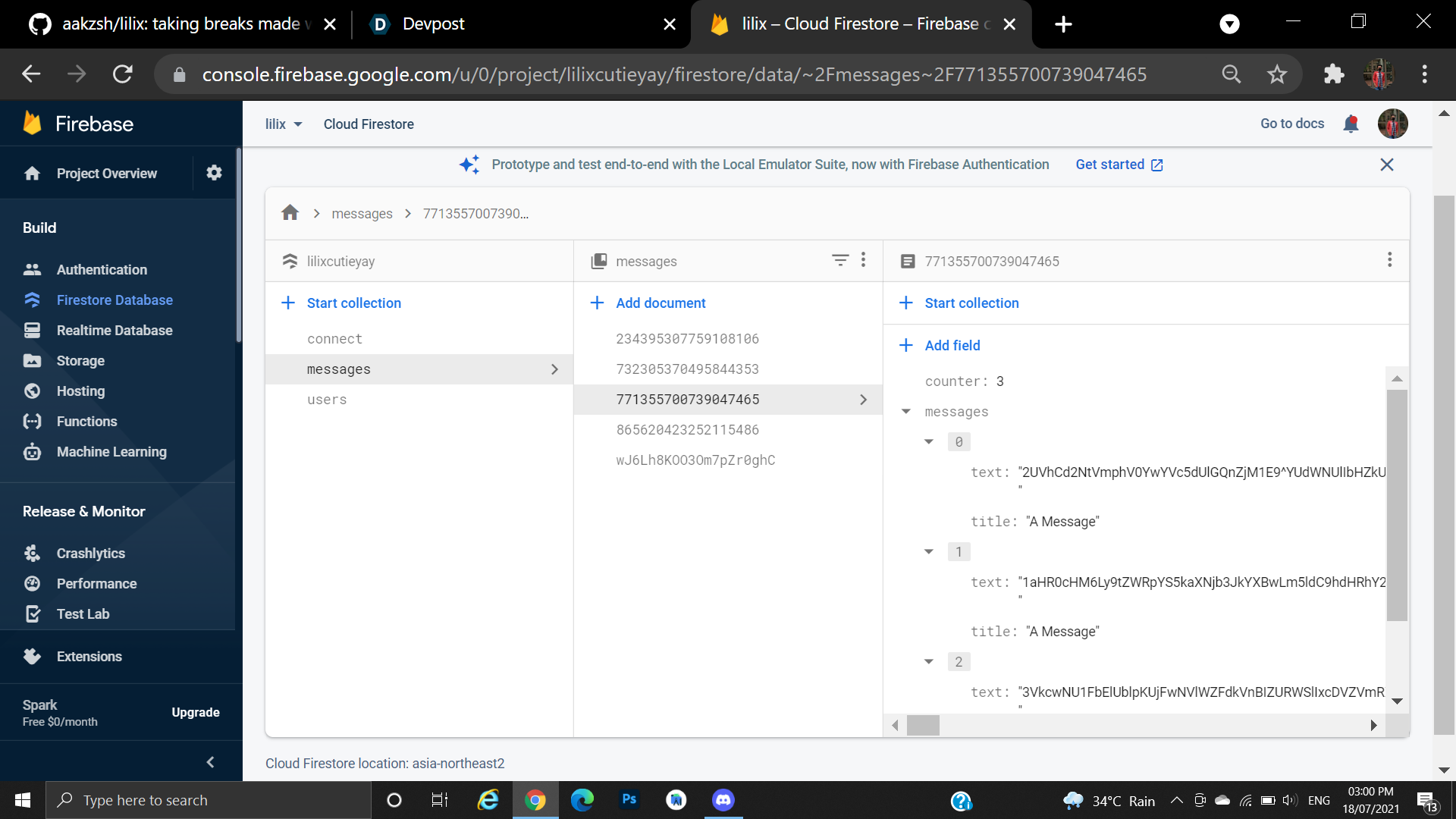The image size is (1456, 819).
Task: Bookmark this page with star icon
Action: tap(1277, 74)
